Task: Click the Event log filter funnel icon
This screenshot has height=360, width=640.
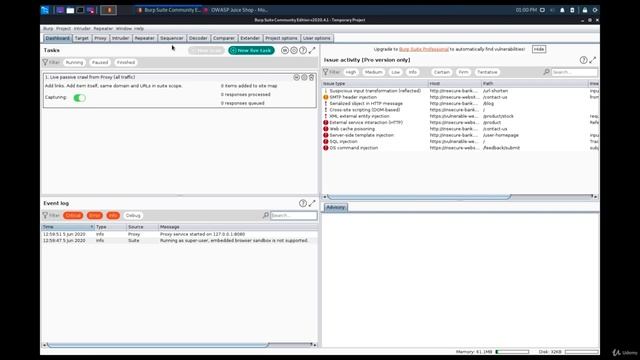Action: [x=45, y=215]
